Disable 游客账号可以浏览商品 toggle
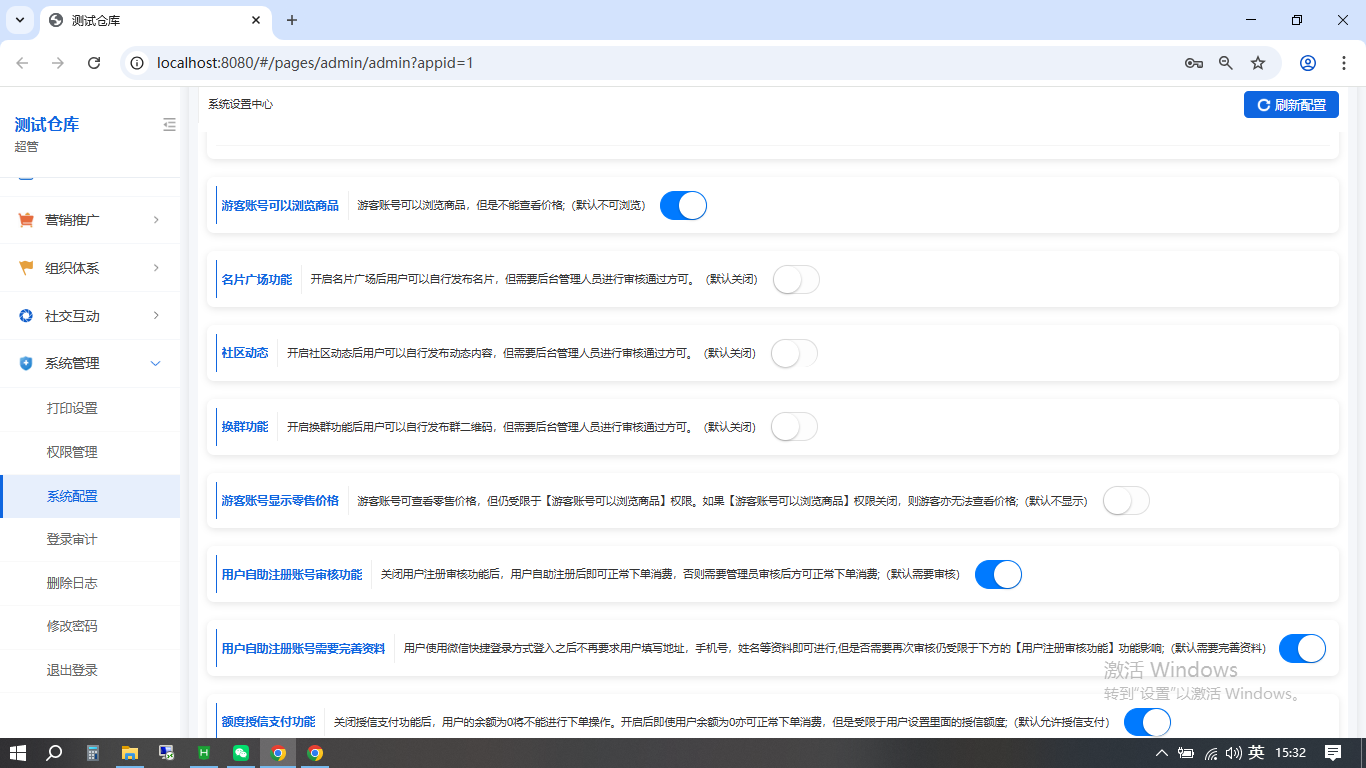 point(683,206)
